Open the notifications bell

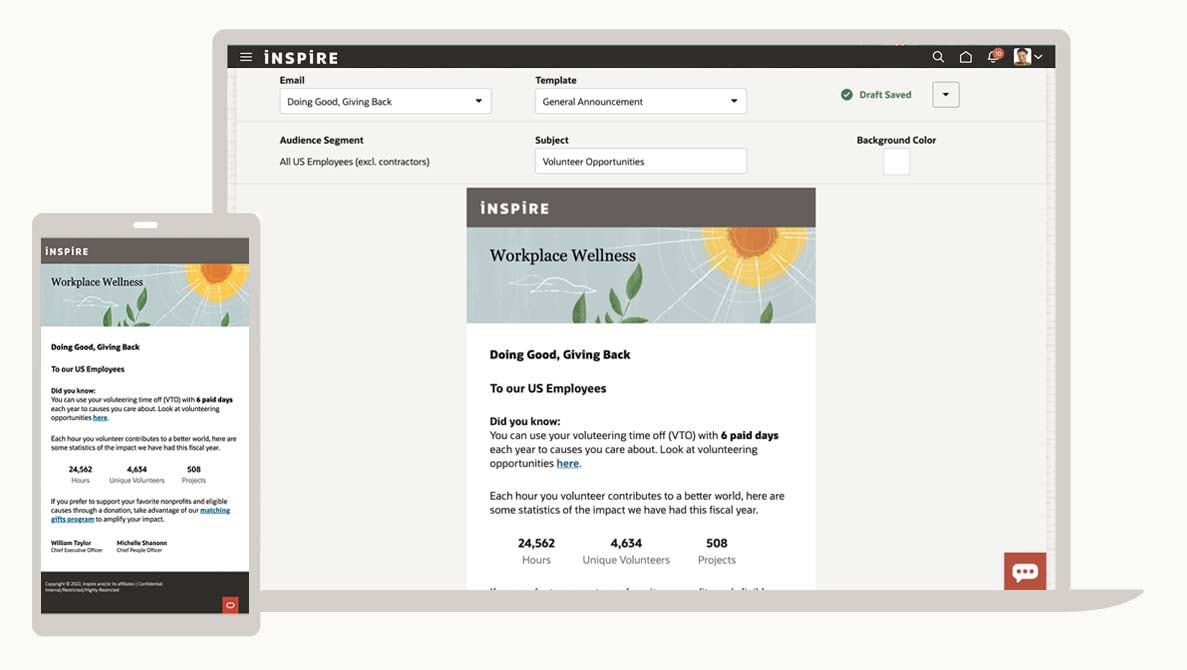pos(993,57)
